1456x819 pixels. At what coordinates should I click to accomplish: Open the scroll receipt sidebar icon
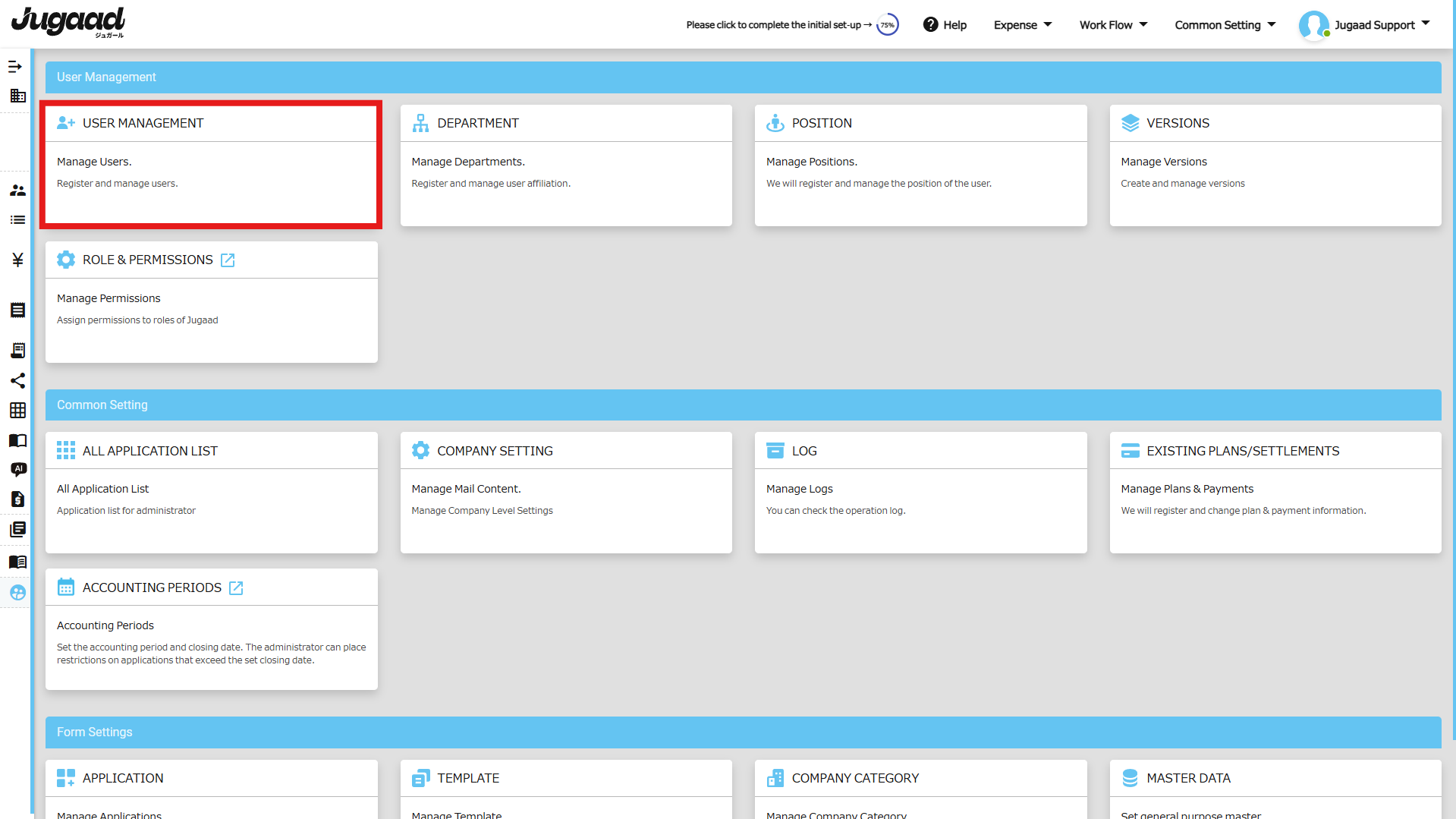pos(17,350)
